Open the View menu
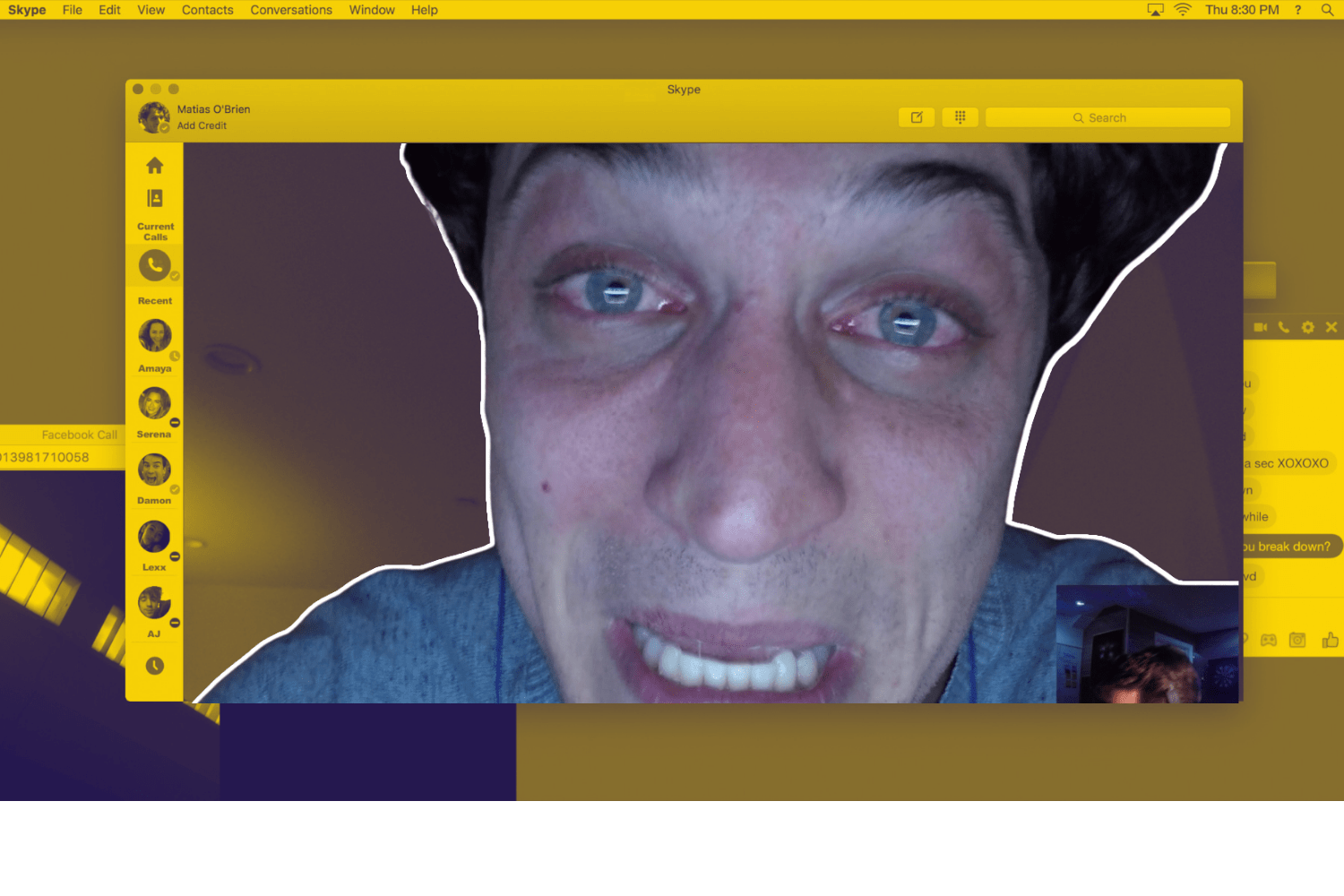This screenshot has height=896, width=1344. pos(151,10)
